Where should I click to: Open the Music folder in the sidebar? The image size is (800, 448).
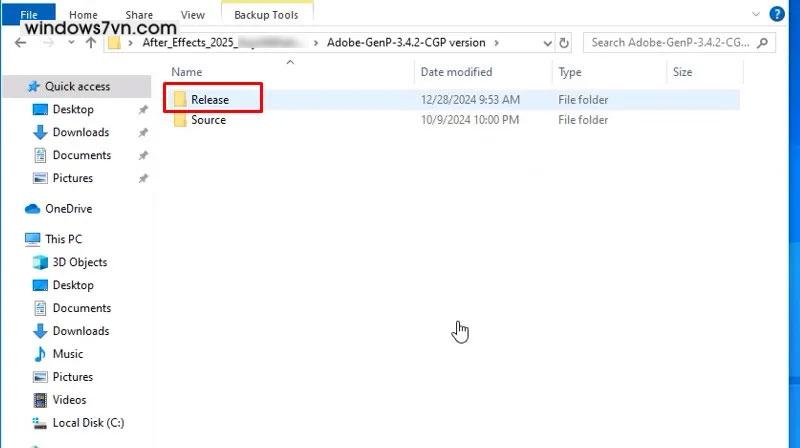[x=67, y=354]
